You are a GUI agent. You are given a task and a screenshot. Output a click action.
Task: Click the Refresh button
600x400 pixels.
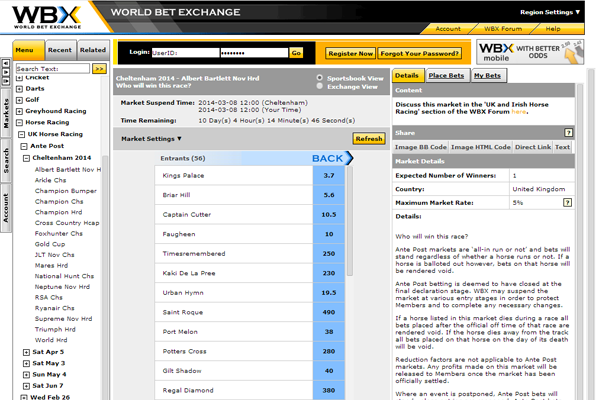point(369,139)
